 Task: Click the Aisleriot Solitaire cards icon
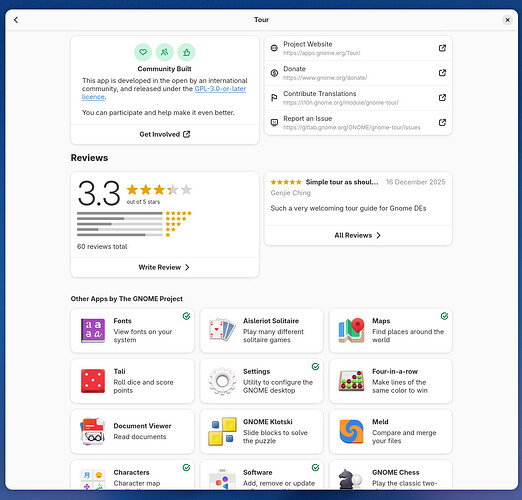pyautogui.click(x=222, y=330)
